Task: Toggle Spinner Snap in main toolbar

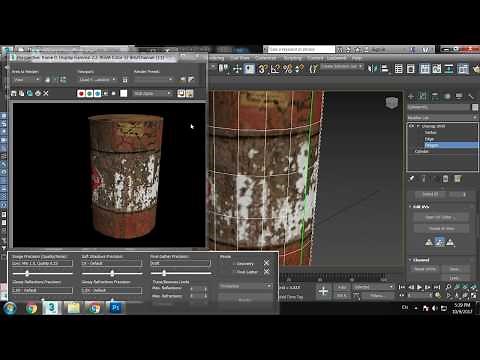Action: 299,69
